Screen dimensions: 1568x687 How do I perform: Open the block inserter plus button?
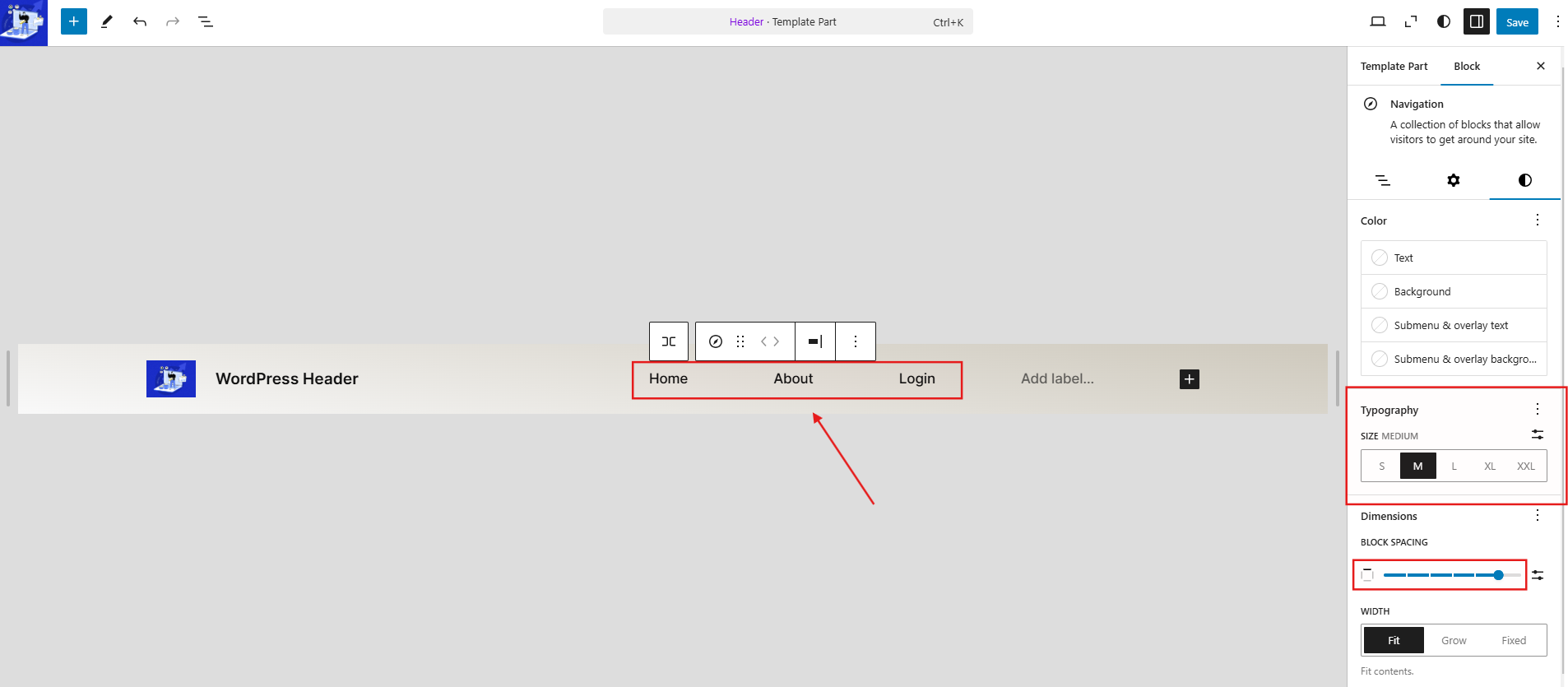[x=74, y=22]
